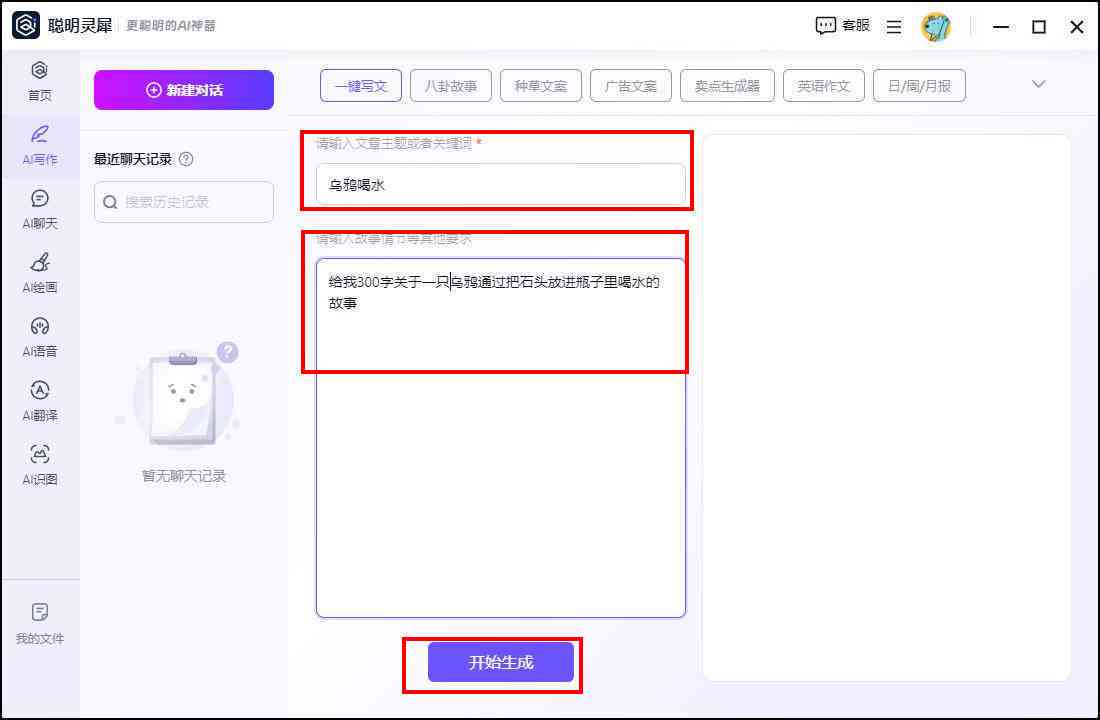The width and height of the screenshot is (1100, 720).
Task: Click the user avatar picture
Action: (936, 27)
